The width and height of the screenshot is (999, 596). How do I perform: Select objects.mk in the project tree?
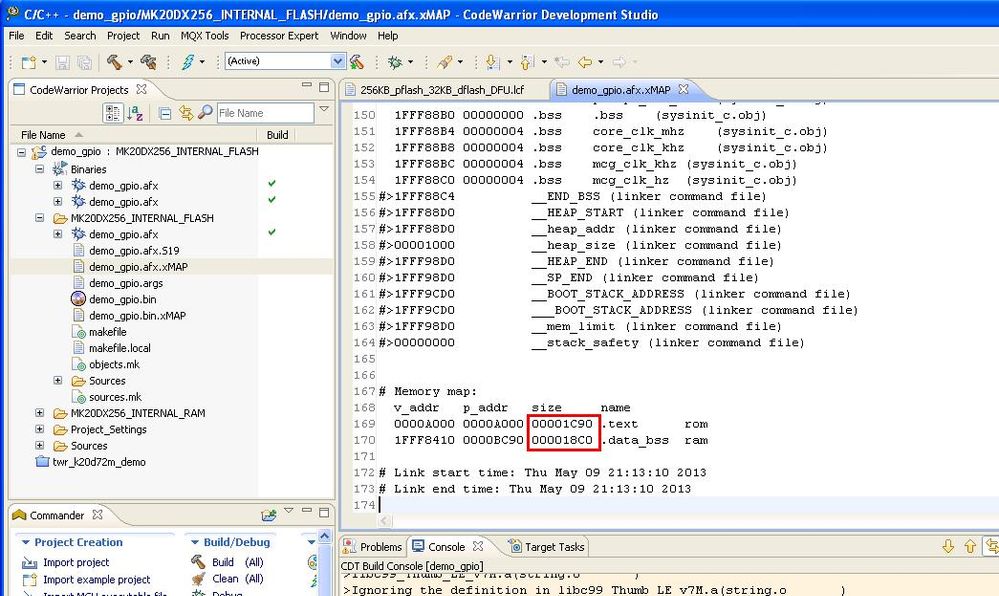pos(114,364)
